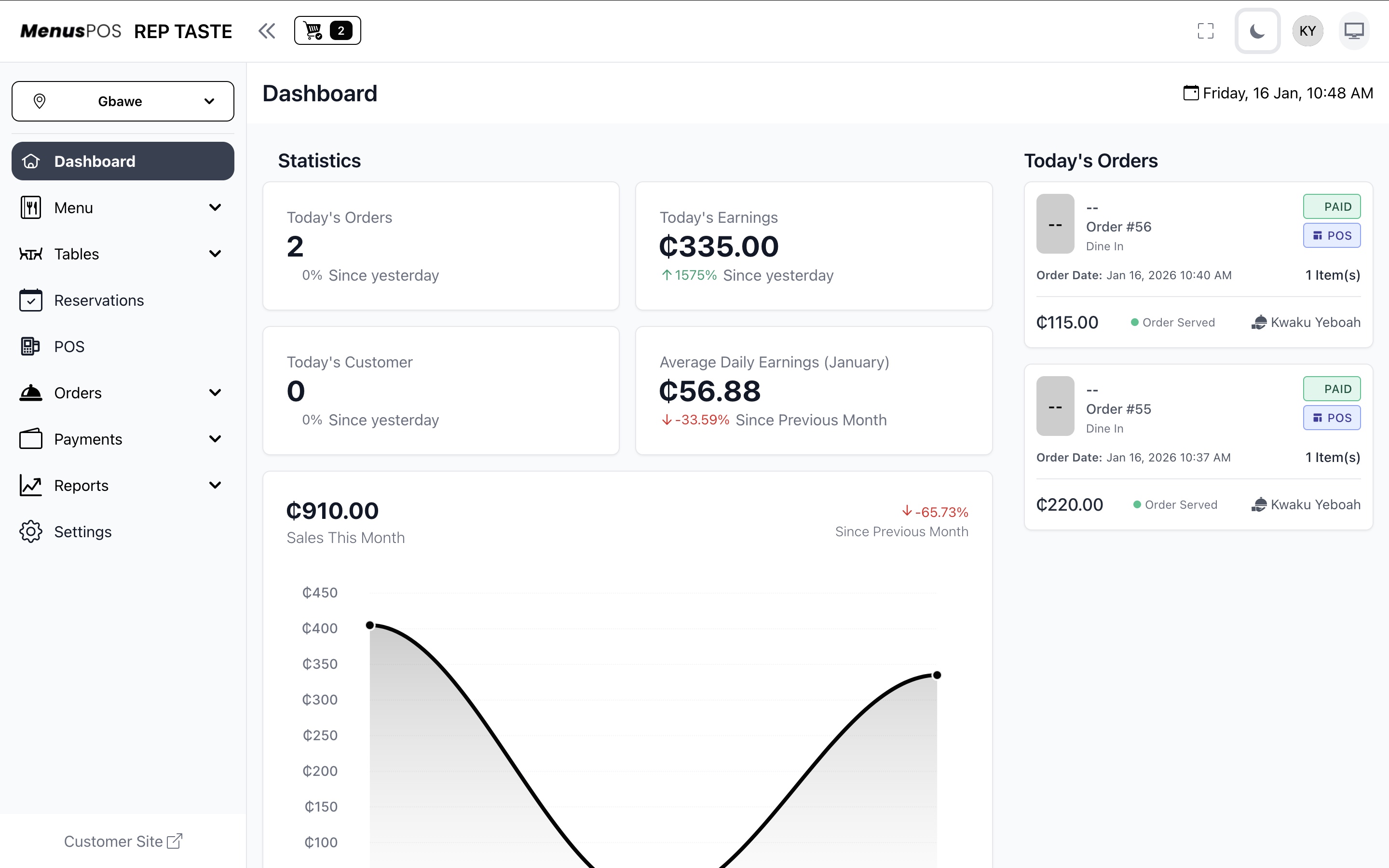Image resolution: width=1389 pixels, height=868 pixels.
Task: Go to Reservations page
Action: click(99, 300)
